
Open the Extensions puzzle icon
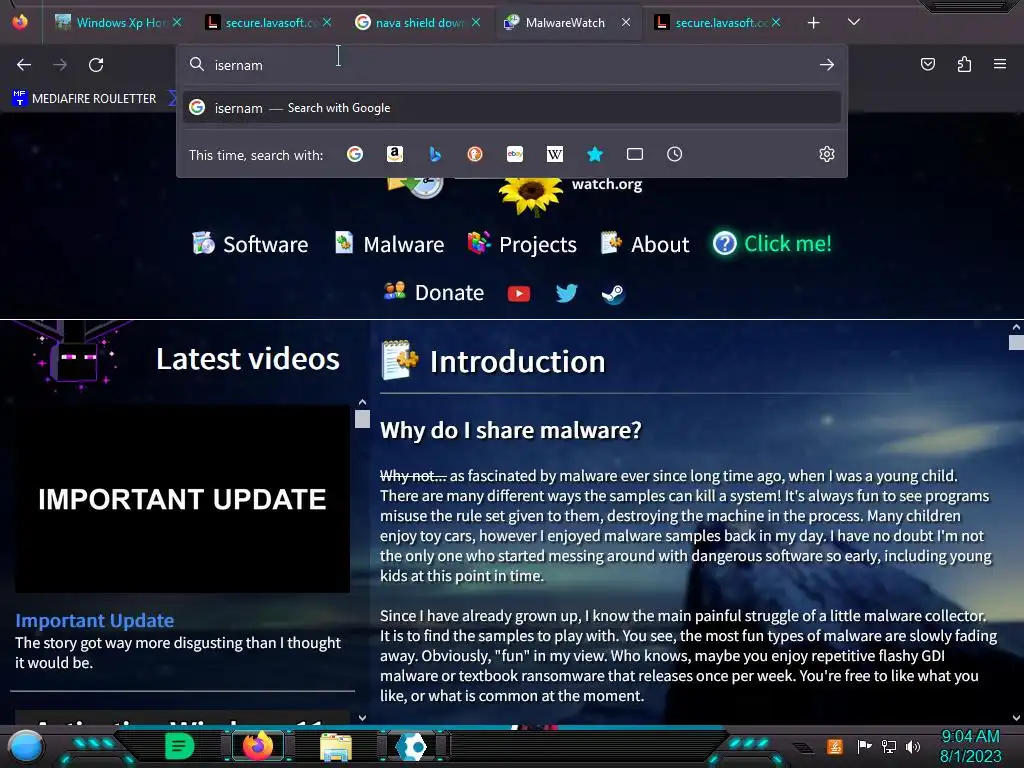click(x=964, y=64)
